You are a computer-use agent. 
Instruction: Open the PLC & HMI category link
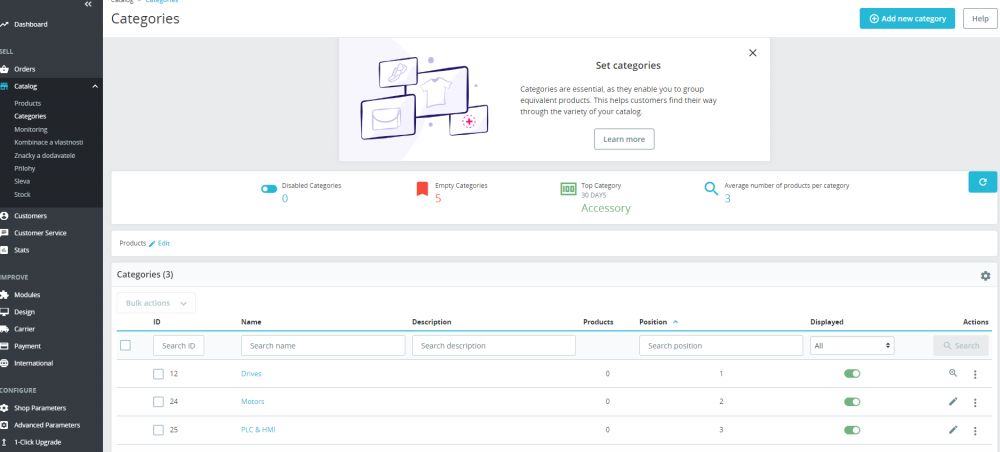click(258, 430)
